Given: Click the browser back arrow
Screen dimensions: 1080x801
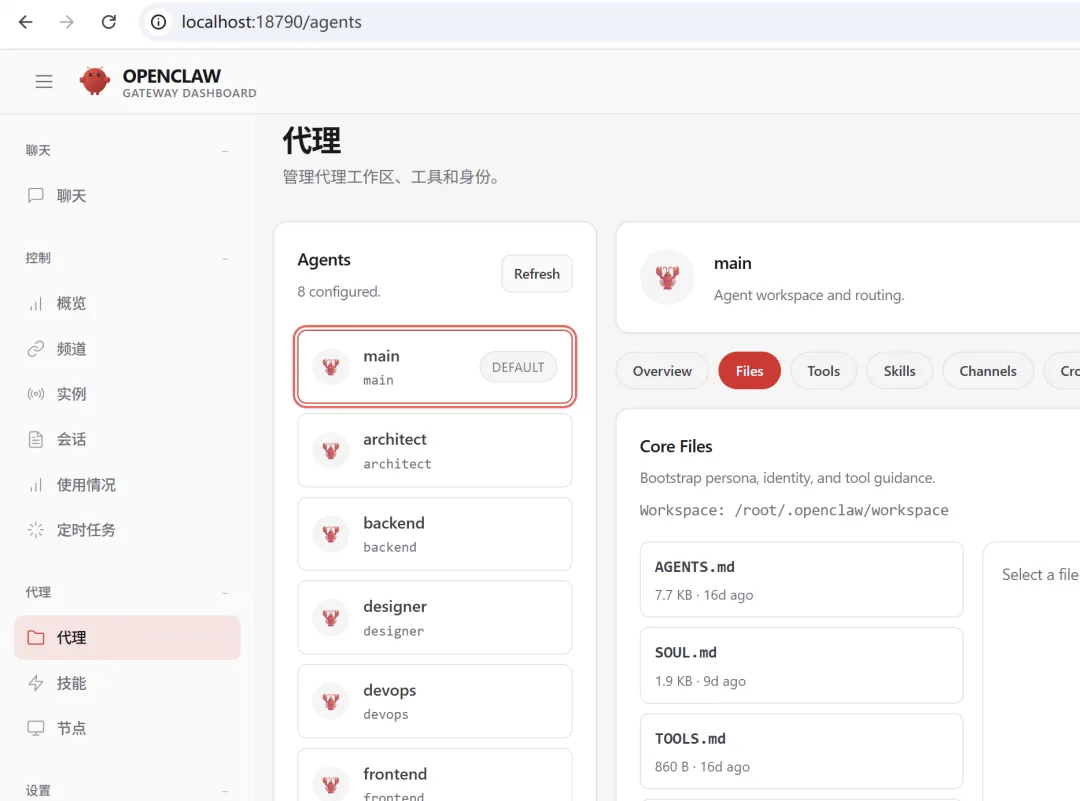Looking at the screenshot, I should pyautogui.click(x=25, y=22).
